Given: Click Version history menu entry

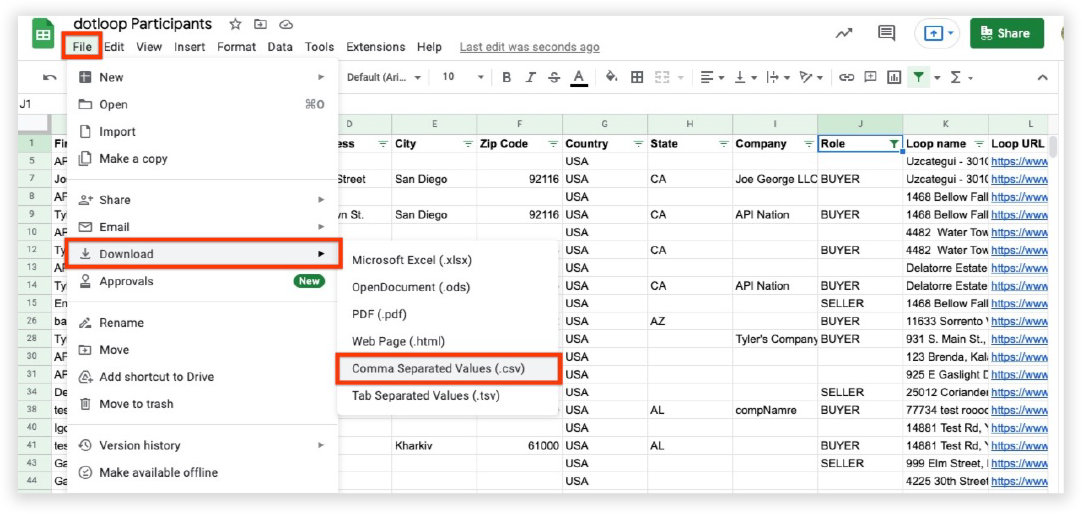Looking at the screenshot, I should 203,446.
